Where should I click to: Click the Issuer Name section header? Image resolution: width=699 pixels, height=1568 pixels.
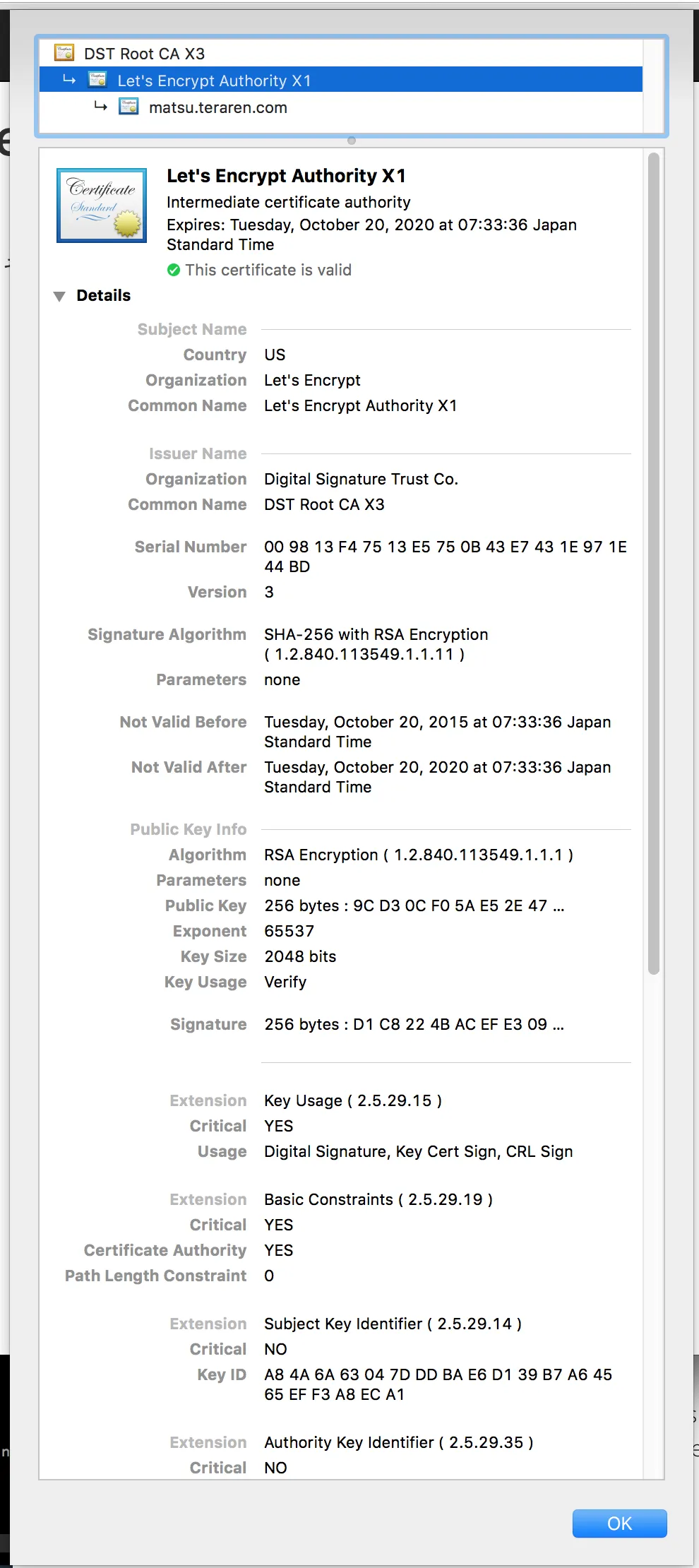(x=198, y=453)
